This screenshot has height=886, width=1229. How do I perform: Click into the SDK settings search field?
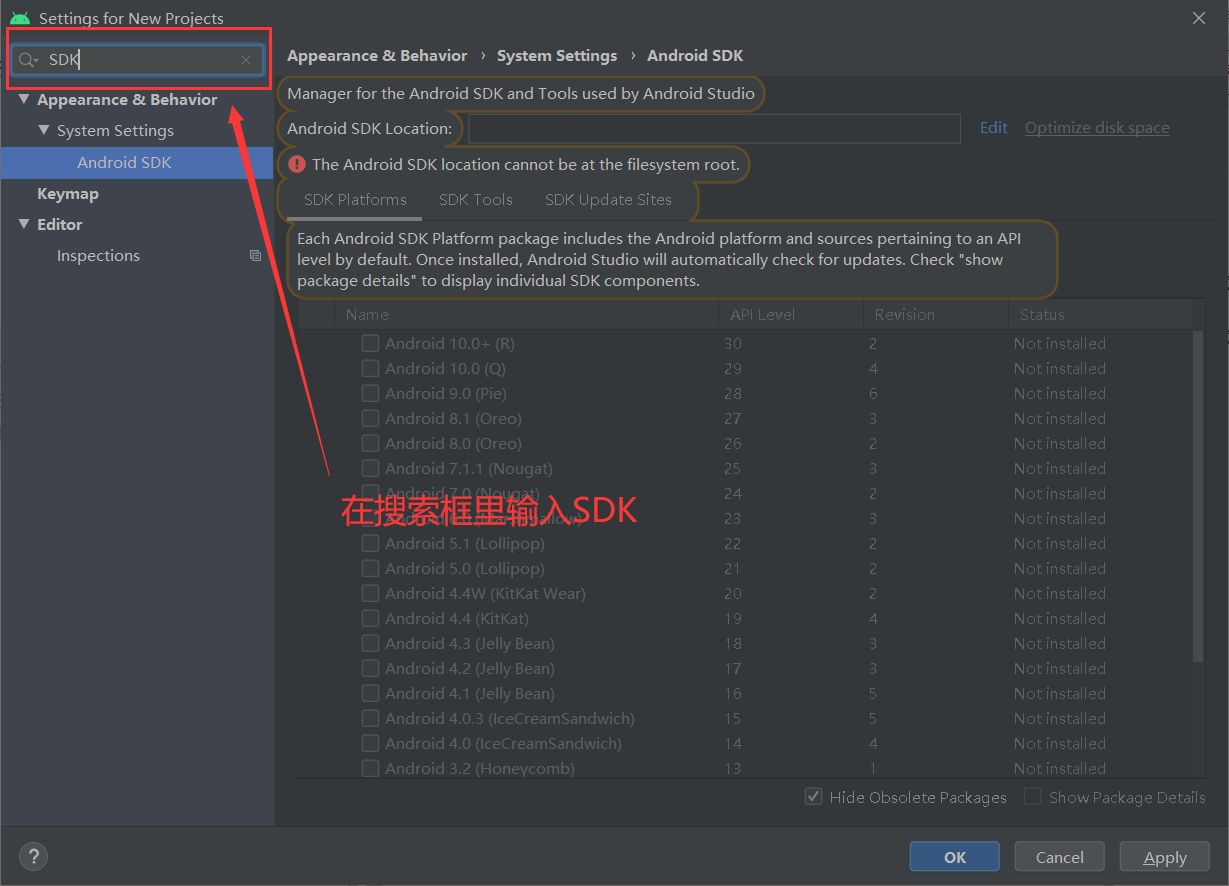click(x=140, y=60)
